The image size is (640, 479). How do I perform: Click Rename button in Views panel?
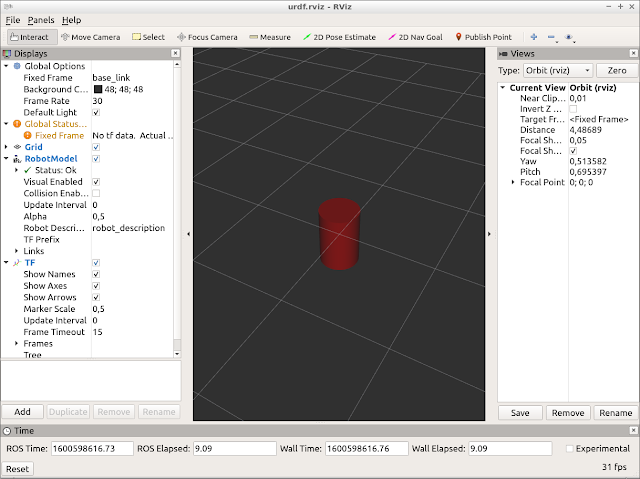point(616,413)
